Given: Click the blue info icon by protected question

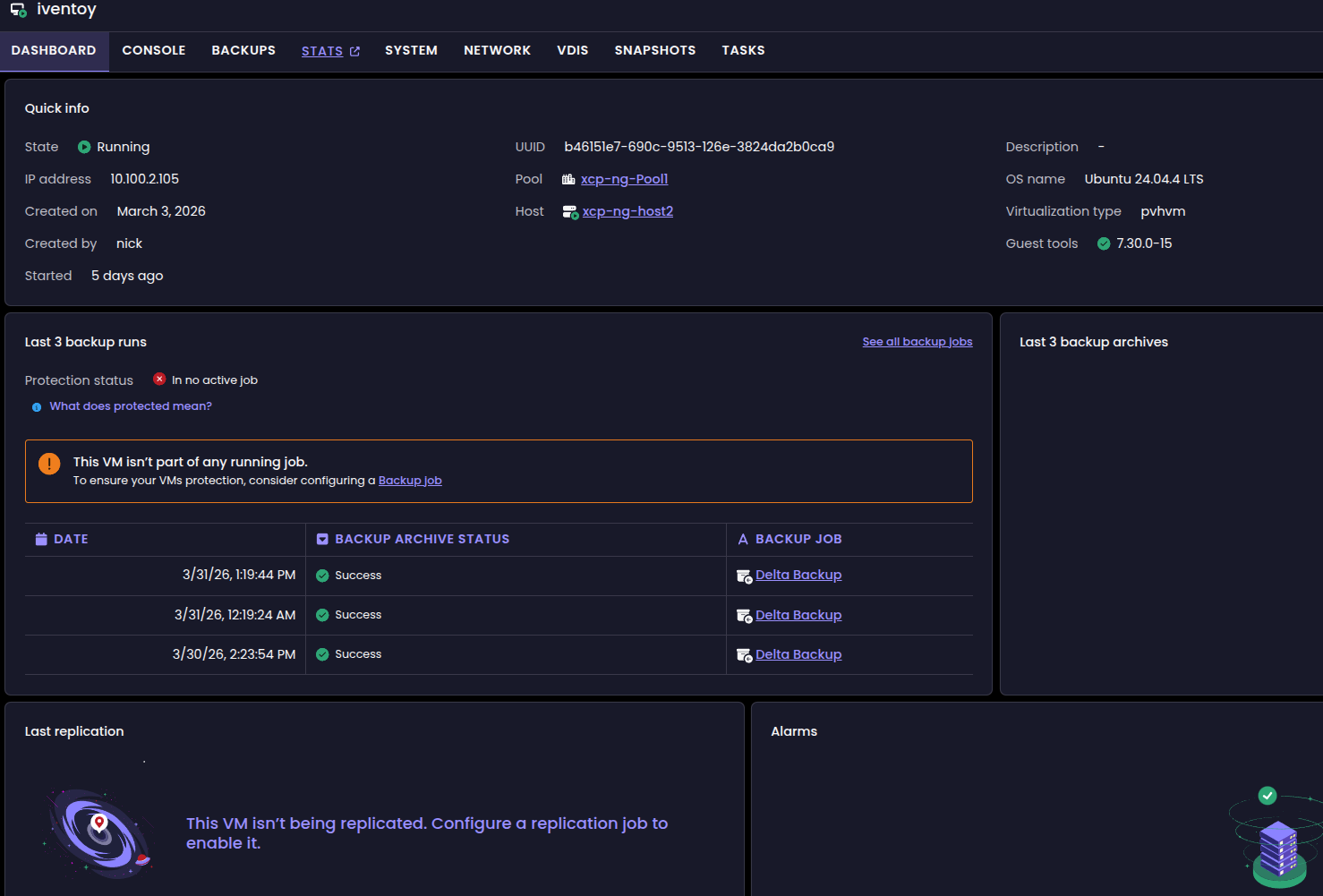Looking at the screenshot, I should [x=37, y=407].
